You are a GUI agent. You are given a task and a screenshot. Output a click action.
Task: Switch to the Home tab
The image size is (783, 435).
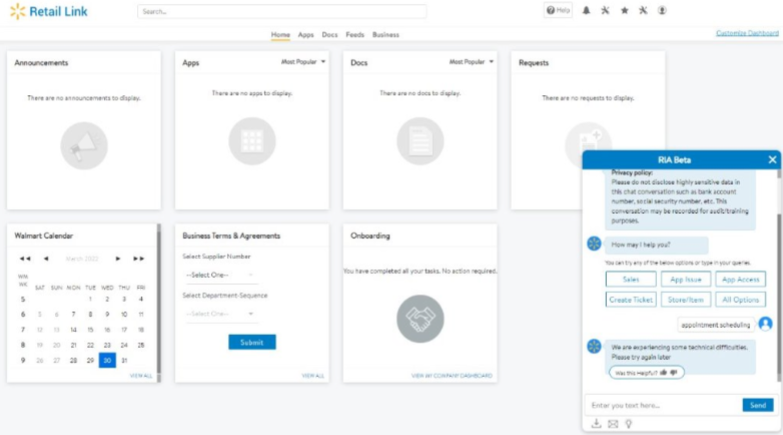point(280,34)
